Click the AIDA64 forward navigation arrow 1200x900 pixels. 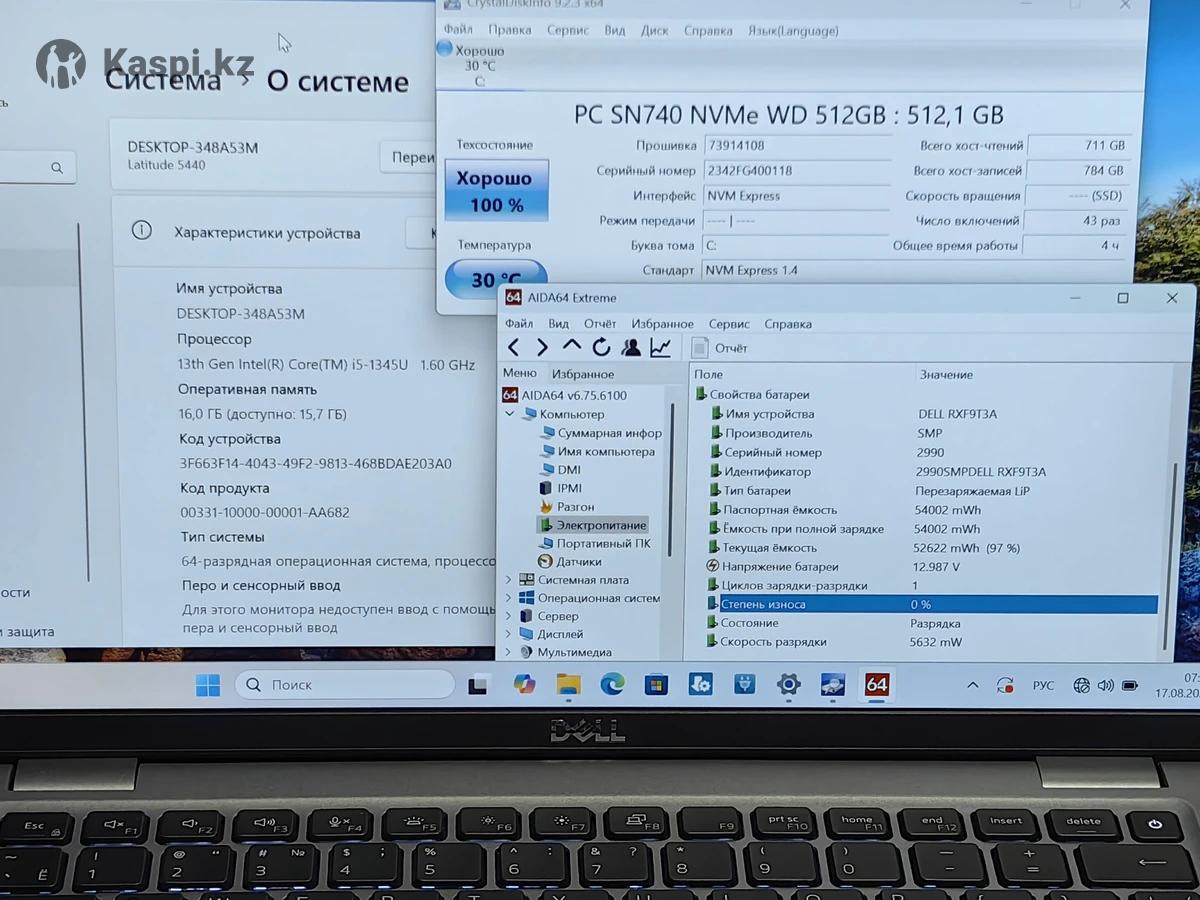pos(542,347)
